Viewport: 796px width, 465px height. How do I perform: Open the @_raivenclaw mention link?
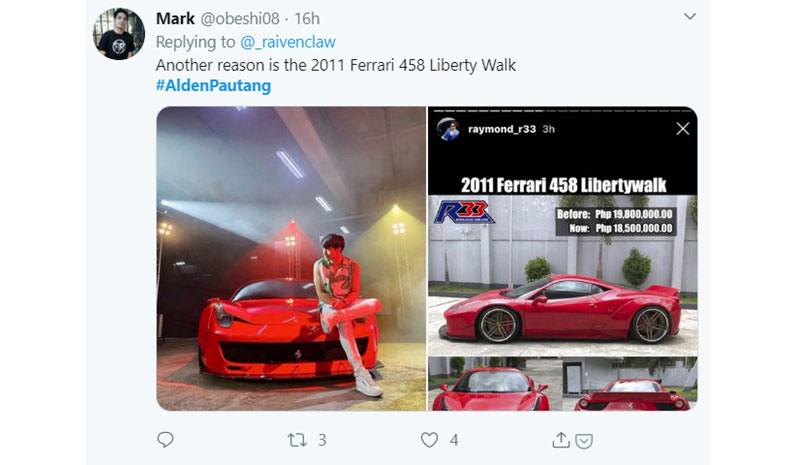(x=287, y=42)
